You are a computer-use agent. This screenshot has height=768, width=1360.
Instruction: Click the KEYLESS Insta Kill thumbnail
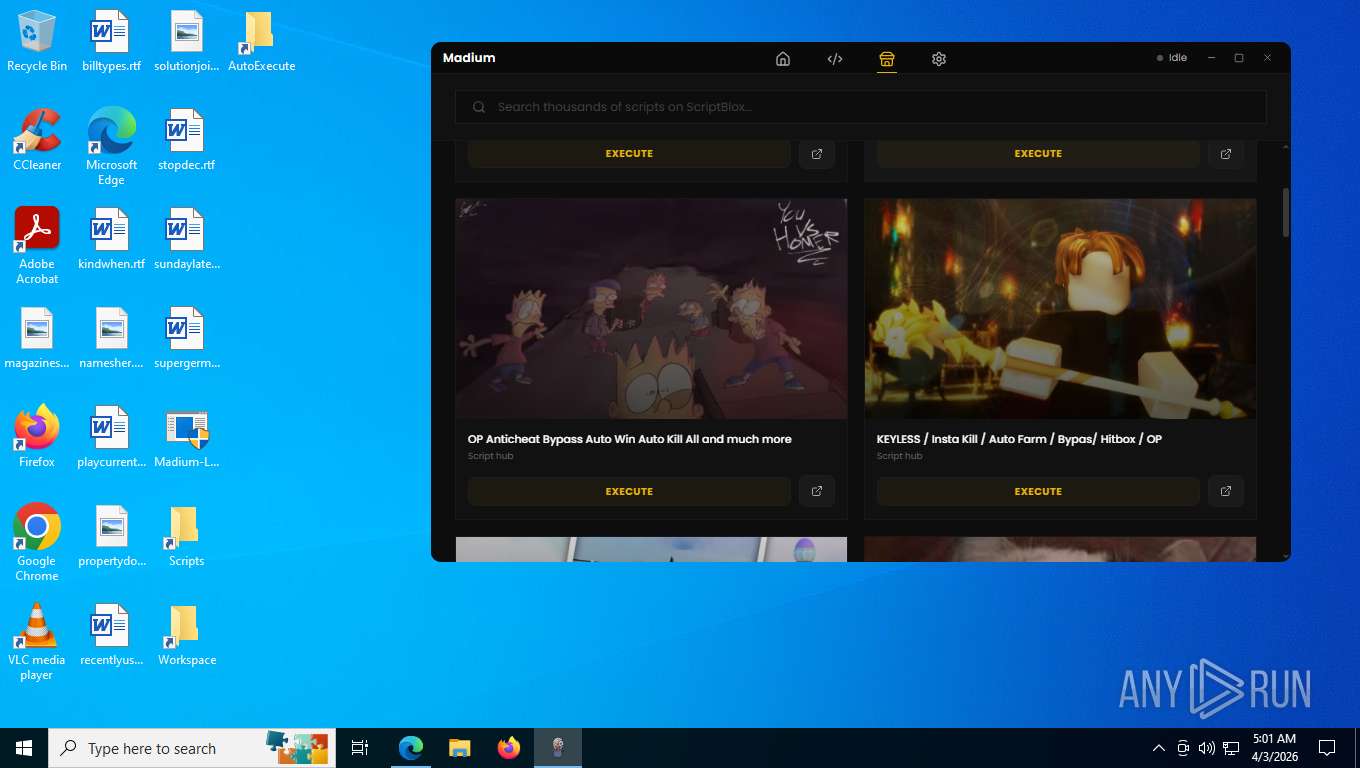1060,308
